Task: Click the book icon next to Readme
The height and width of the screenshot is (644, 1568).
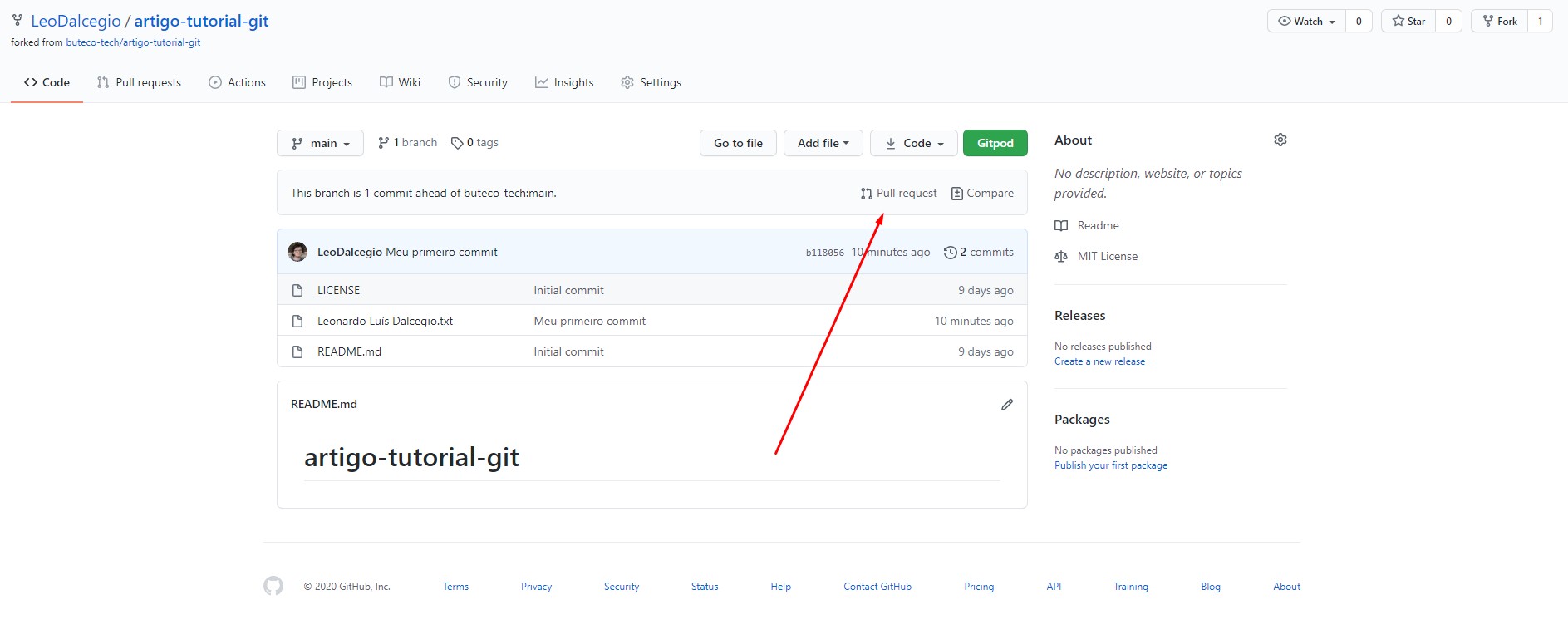Action: [1061, 225]
